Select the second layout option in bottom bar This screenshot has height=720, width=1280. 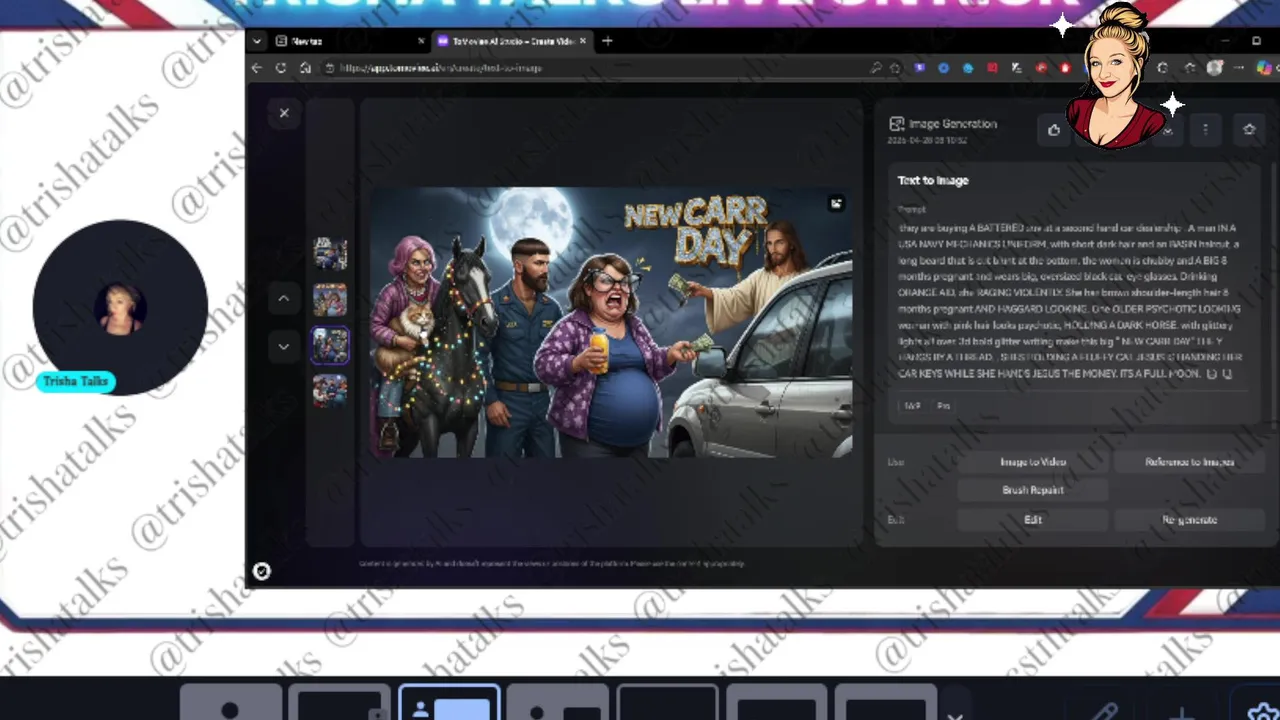coord(340,703)
